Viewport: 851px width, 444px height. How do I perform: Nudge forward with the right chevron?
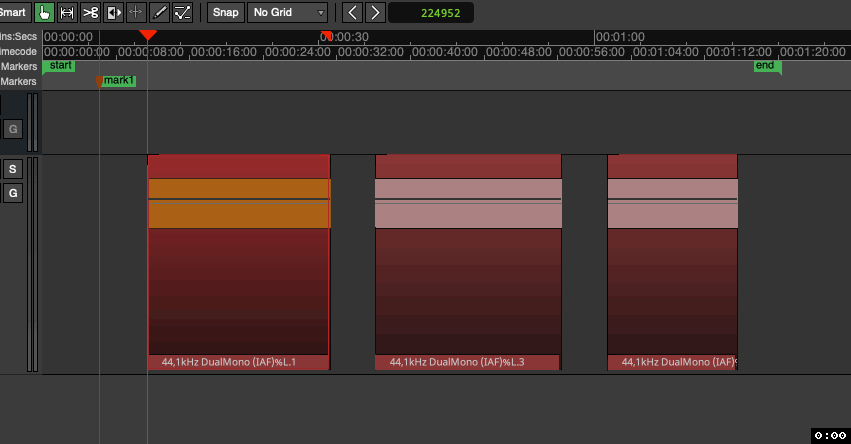click(x=375, y=12)
